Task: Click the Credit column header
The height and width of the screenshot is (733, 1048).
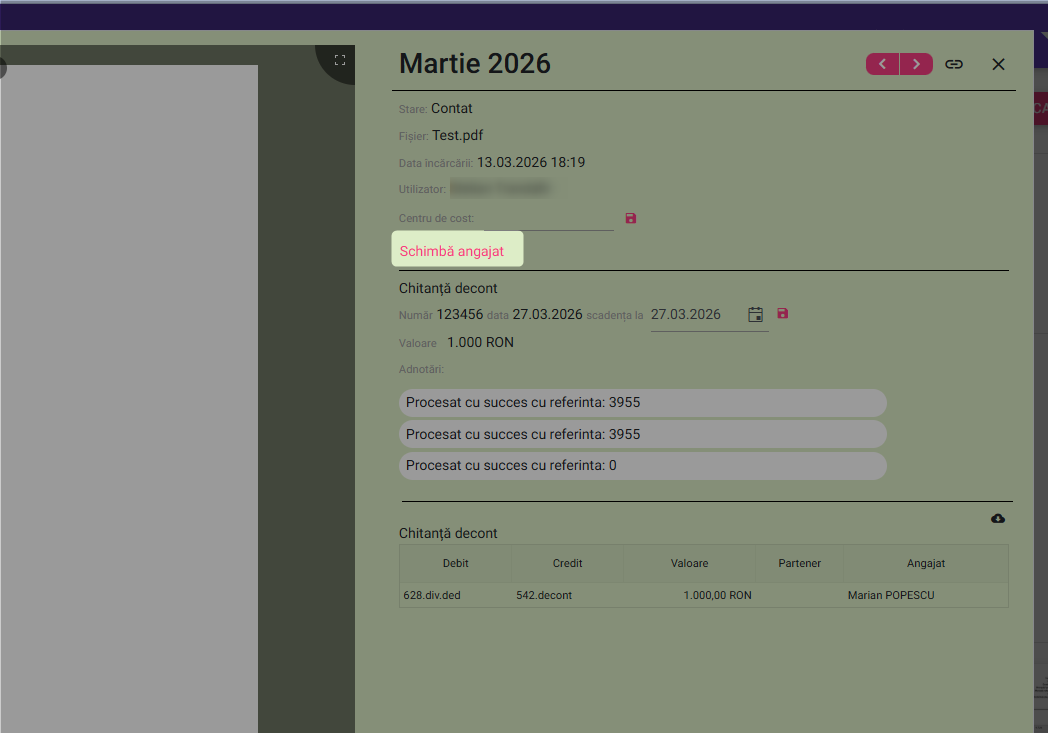Action: click(x=567, y=563)
